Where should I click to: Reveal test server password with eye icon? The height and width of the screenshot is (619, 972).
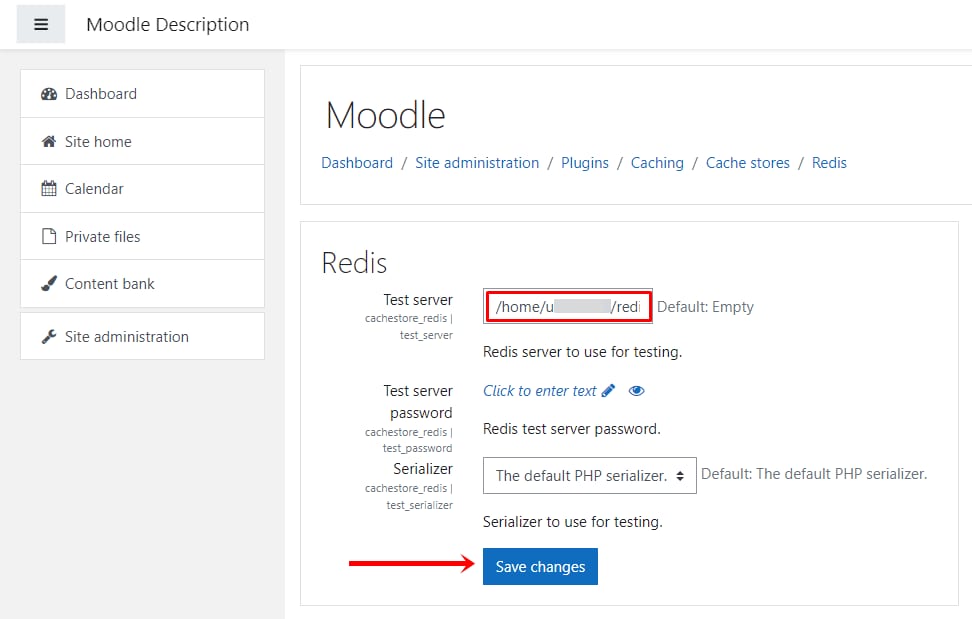pyautogui.click(x=637, y=391)
